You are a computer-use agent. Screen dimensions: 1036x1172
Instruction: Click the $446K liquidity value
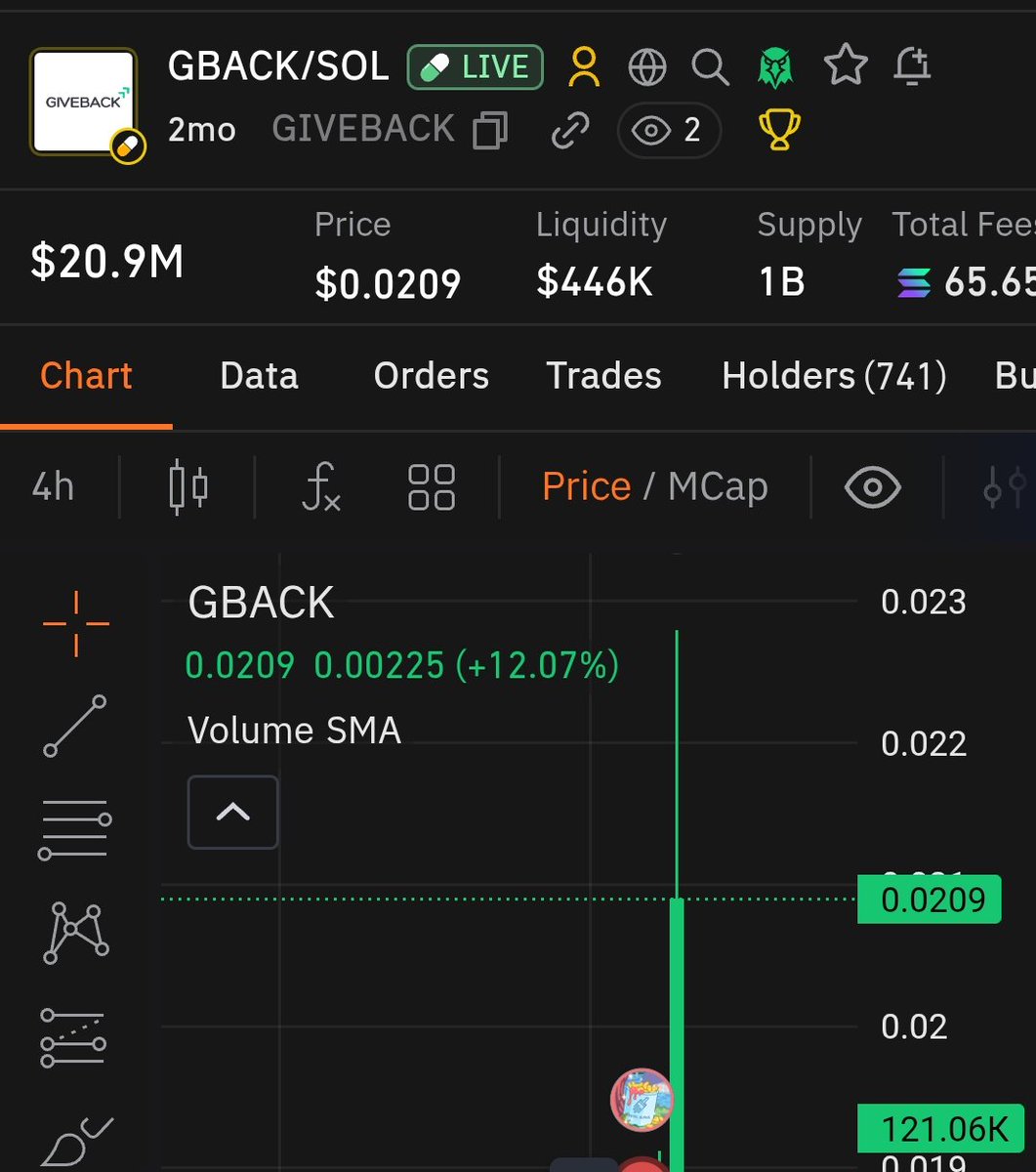point(595,281)
